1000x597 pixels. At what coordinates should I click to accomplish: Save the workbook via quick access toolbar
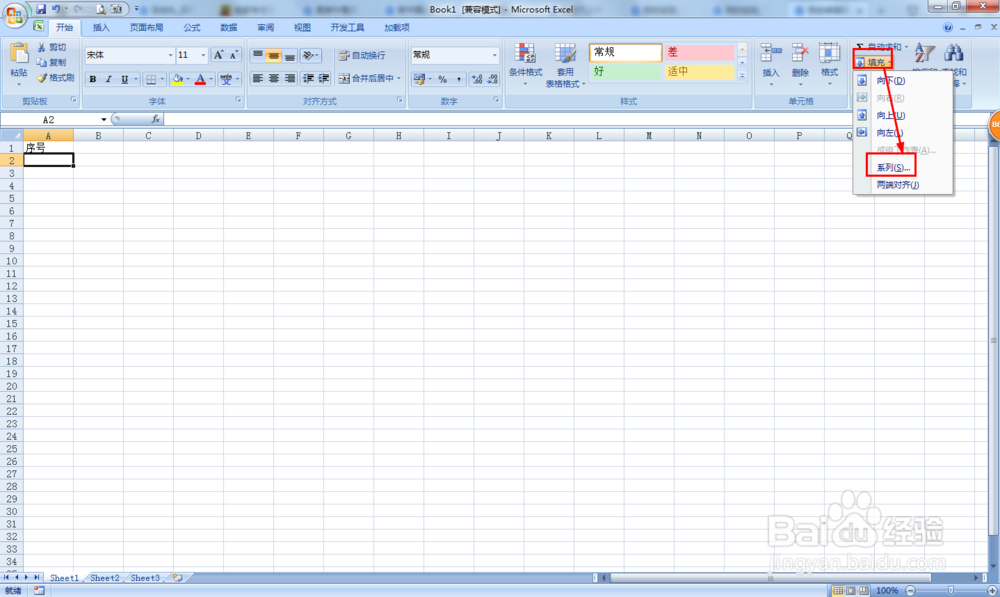pyautogui.click(x=41, y=9)
